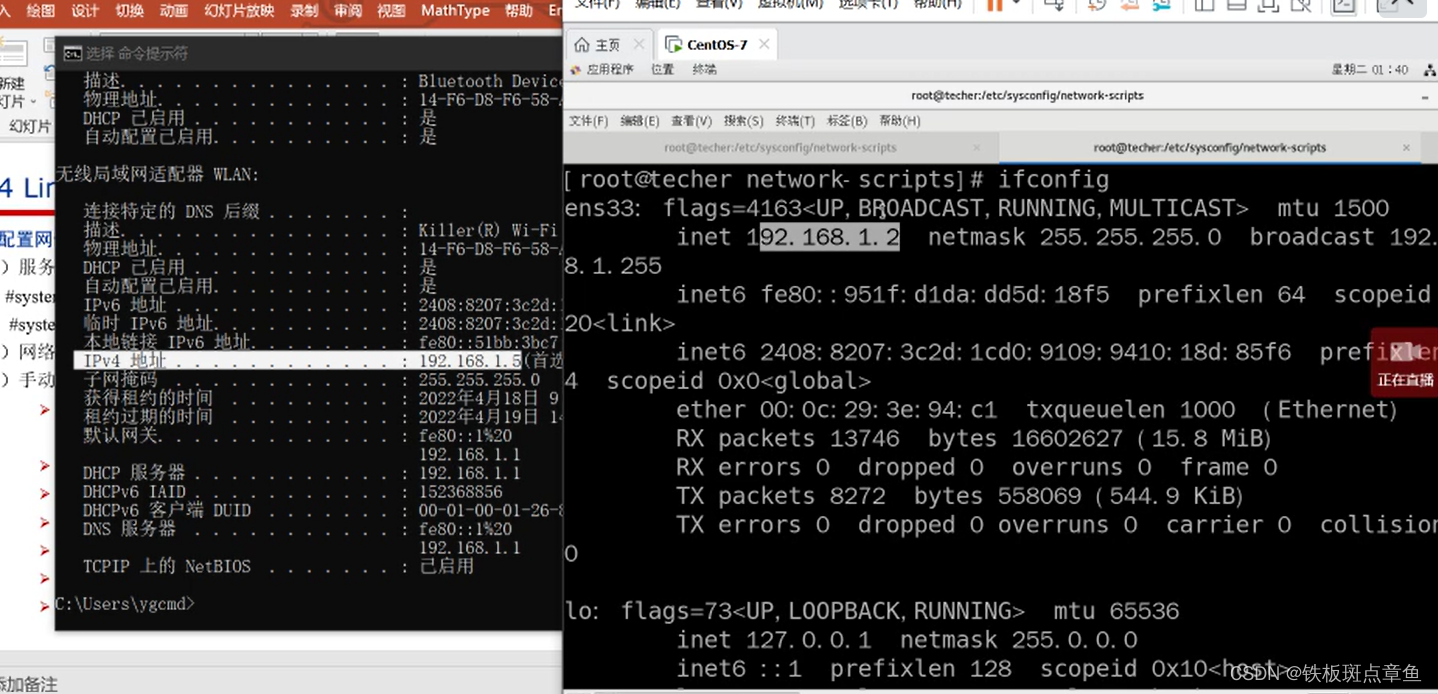Click the highlighted 192.168.1.2 in terminal
Image resolution: width=1438 pixels, height=694 pixels.
[x=830, y=237]
